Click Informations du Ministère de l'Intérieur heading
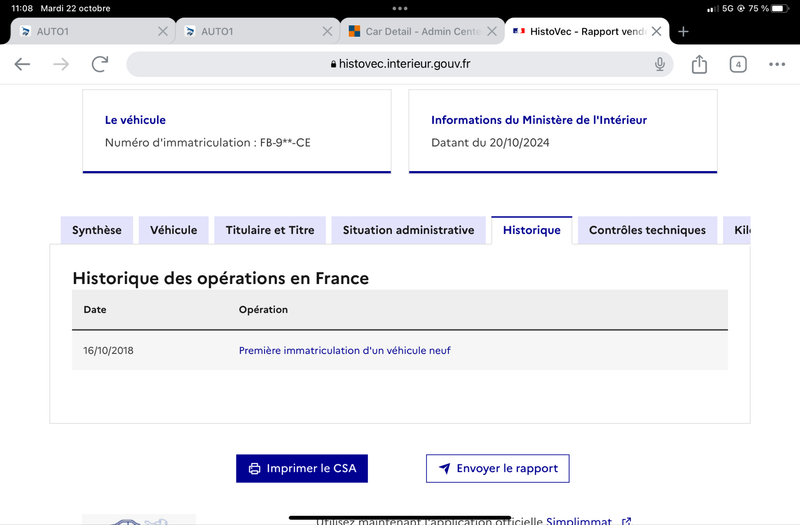The width and height of the screenshot is (800, 525). click(539, 120)
